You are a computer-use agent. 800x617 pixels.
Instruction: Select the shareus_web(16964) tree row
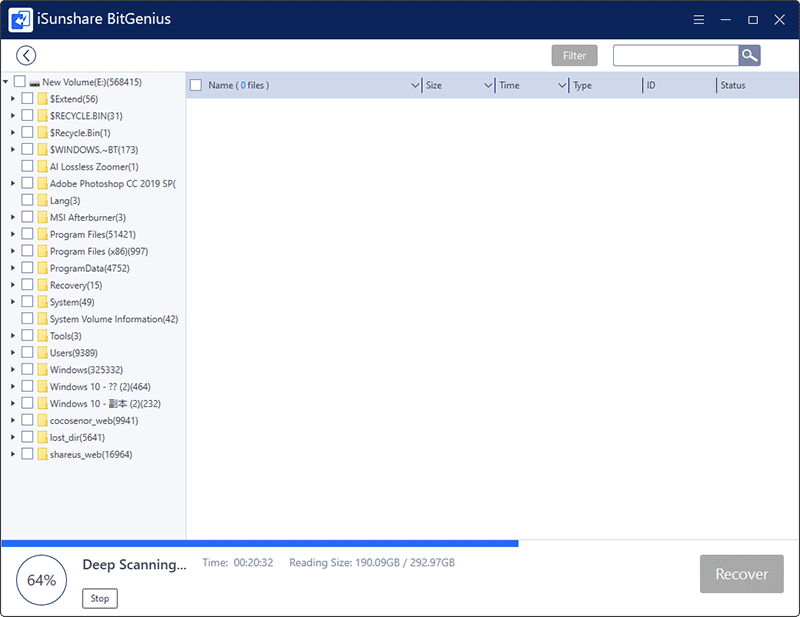coord(91,454)
